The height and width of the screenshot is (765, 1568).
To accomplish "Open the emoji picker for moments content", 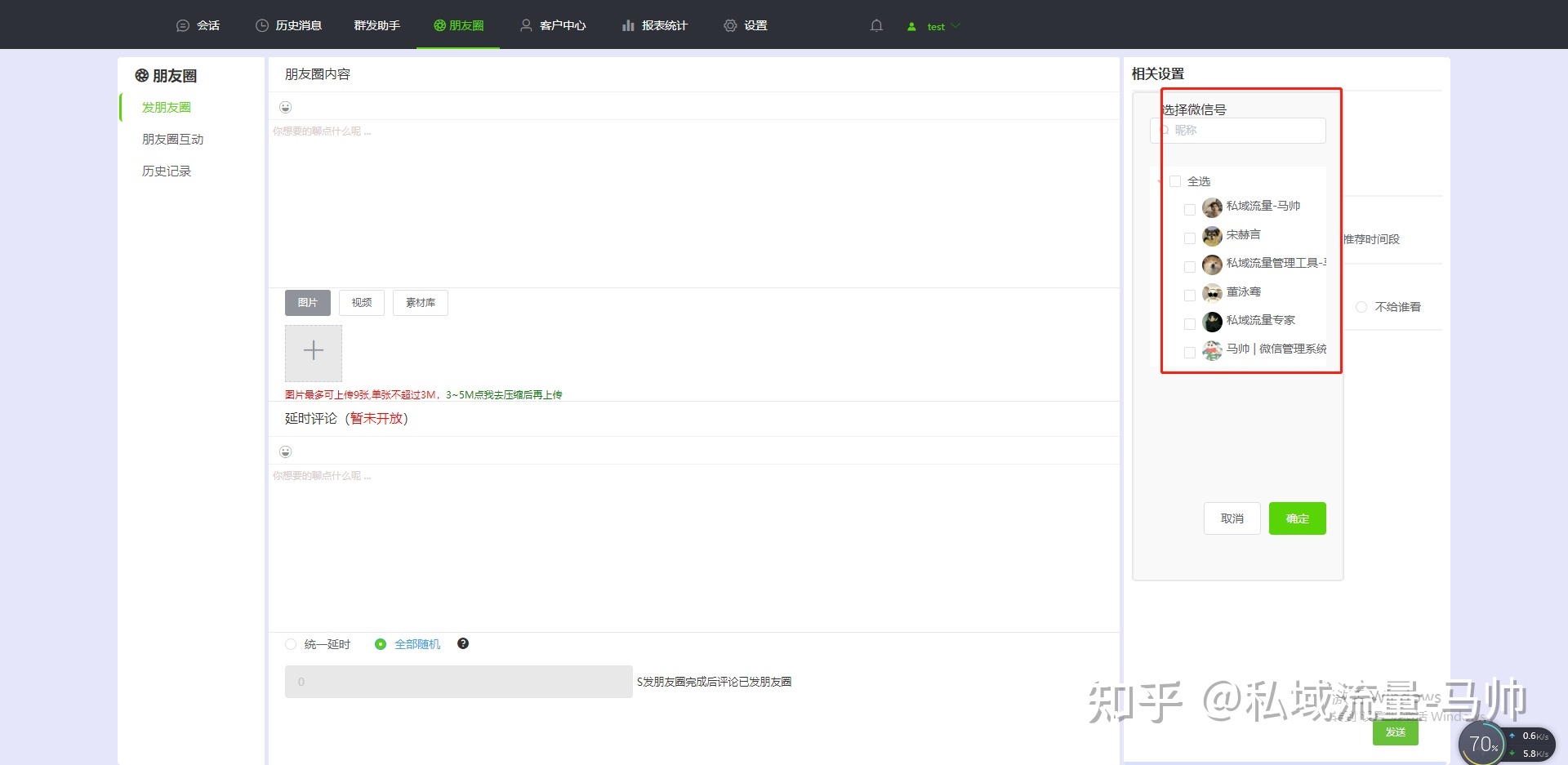I will point(285,107).
